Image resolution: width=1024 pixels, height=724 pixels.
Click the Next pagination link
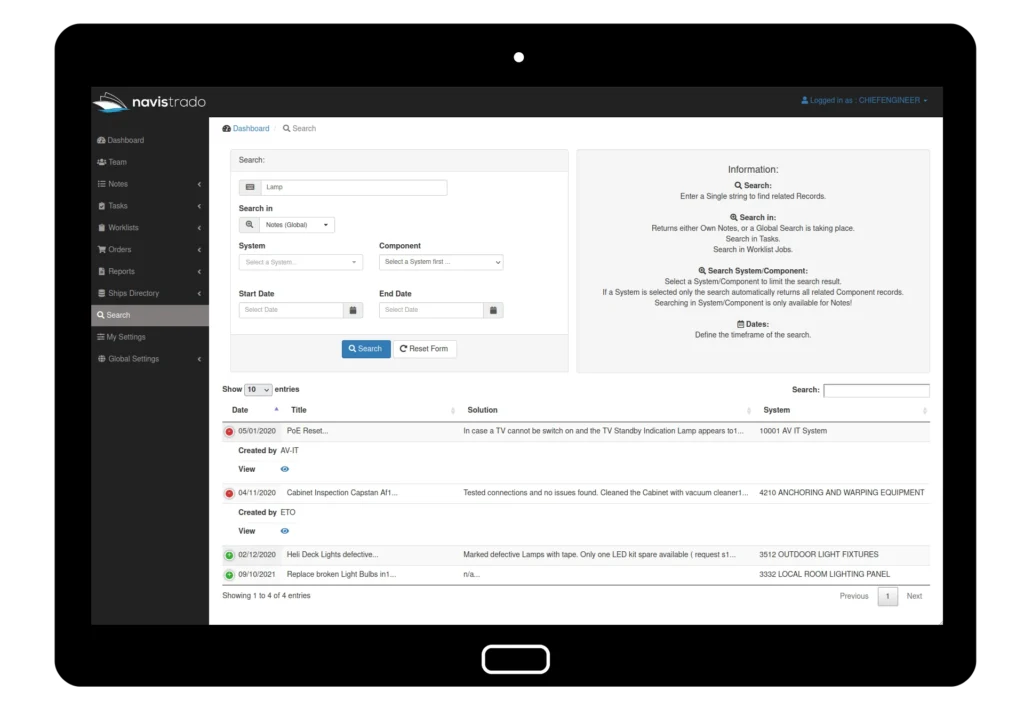click(x=914, y=596)
